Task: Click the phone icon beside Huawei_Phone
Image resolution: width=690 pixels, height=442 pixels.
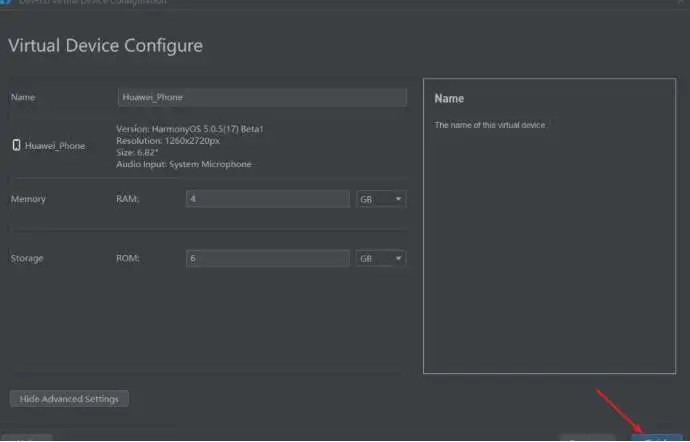Action: coord(16,146)
